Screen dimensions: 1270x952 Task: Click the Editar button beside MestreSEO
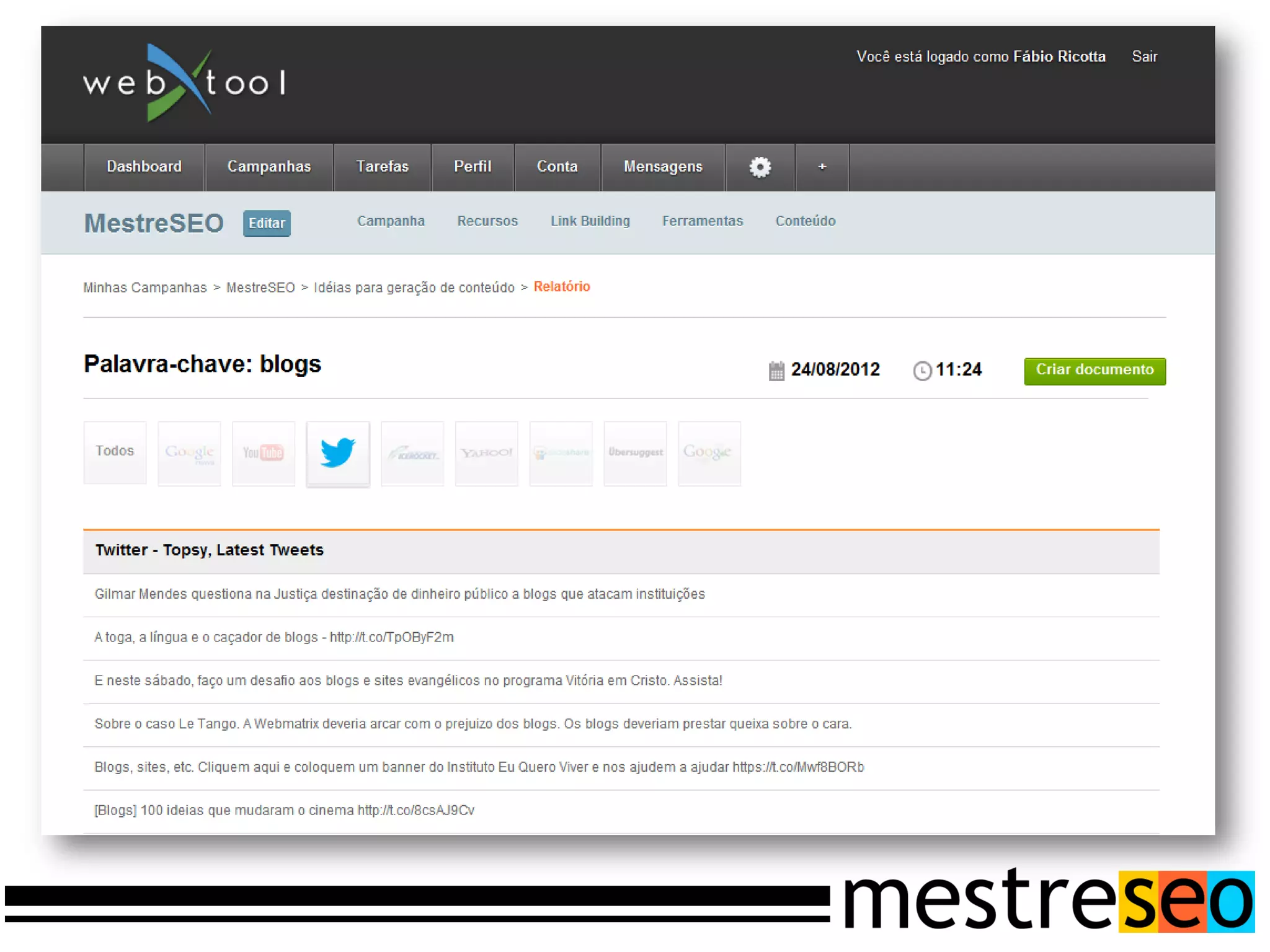coord(267,223)
